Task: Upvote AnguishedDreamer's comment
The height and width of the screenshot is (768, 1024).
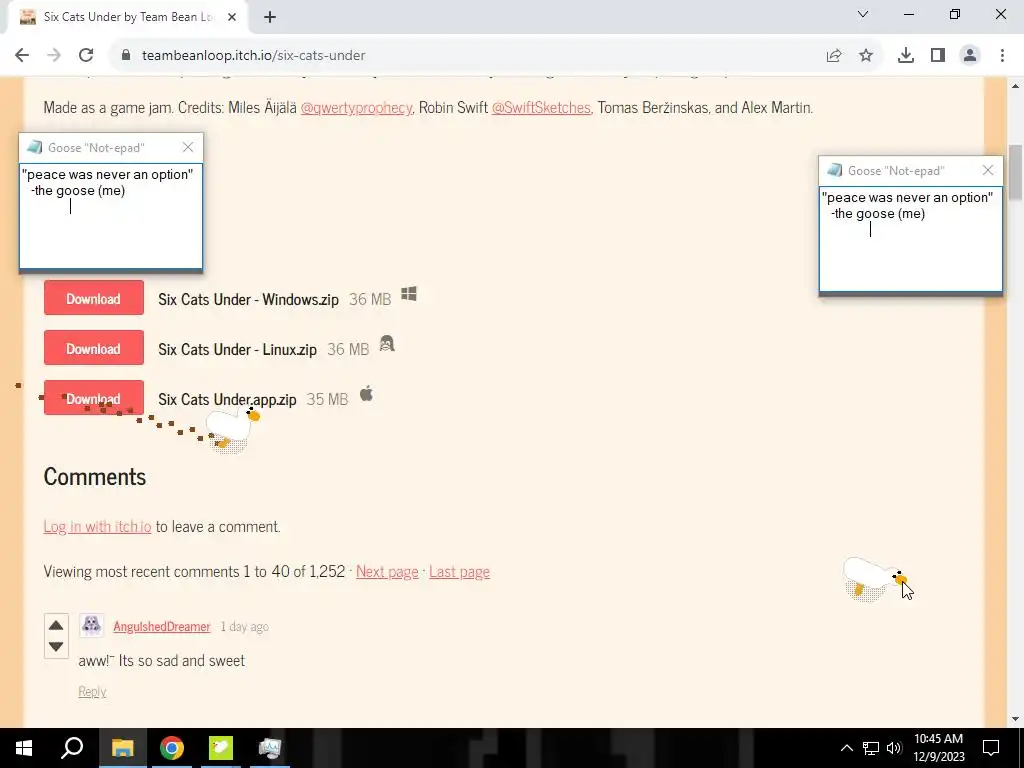Action: click(56, 626)
